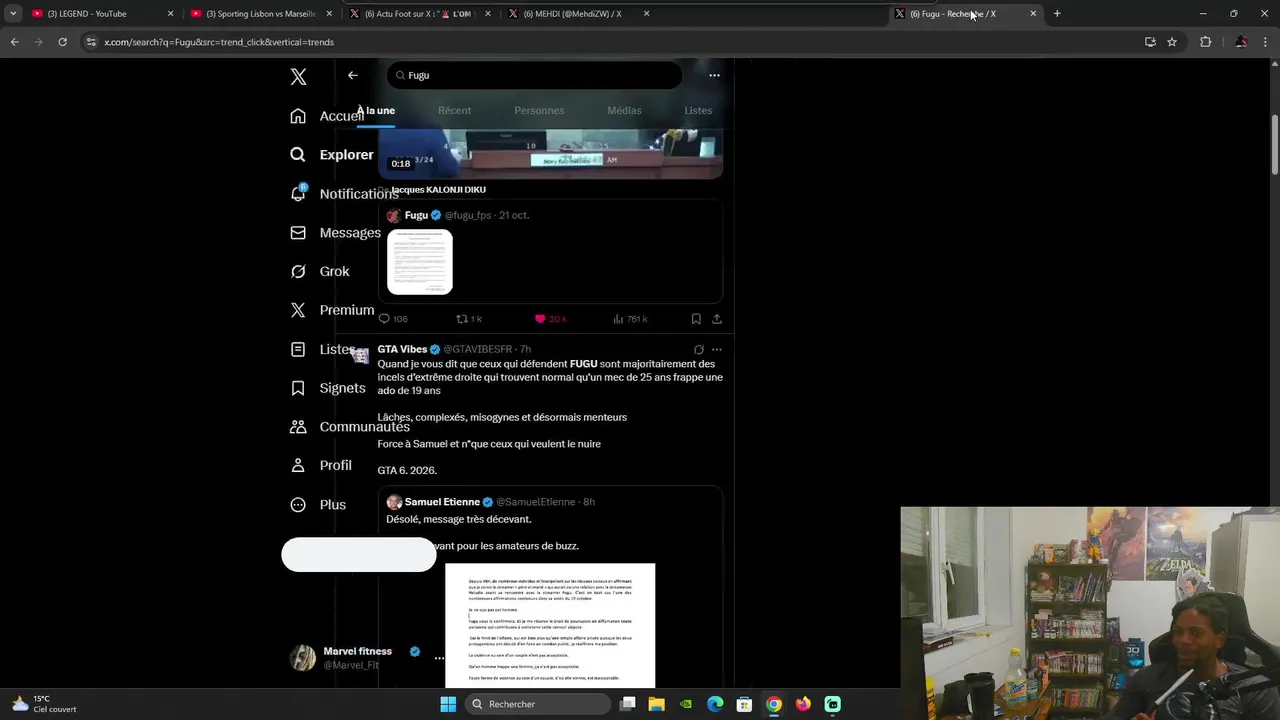The image size is (1280, 720).
Task: Play the video marked 0:18
Action: [x=550, y=154]
